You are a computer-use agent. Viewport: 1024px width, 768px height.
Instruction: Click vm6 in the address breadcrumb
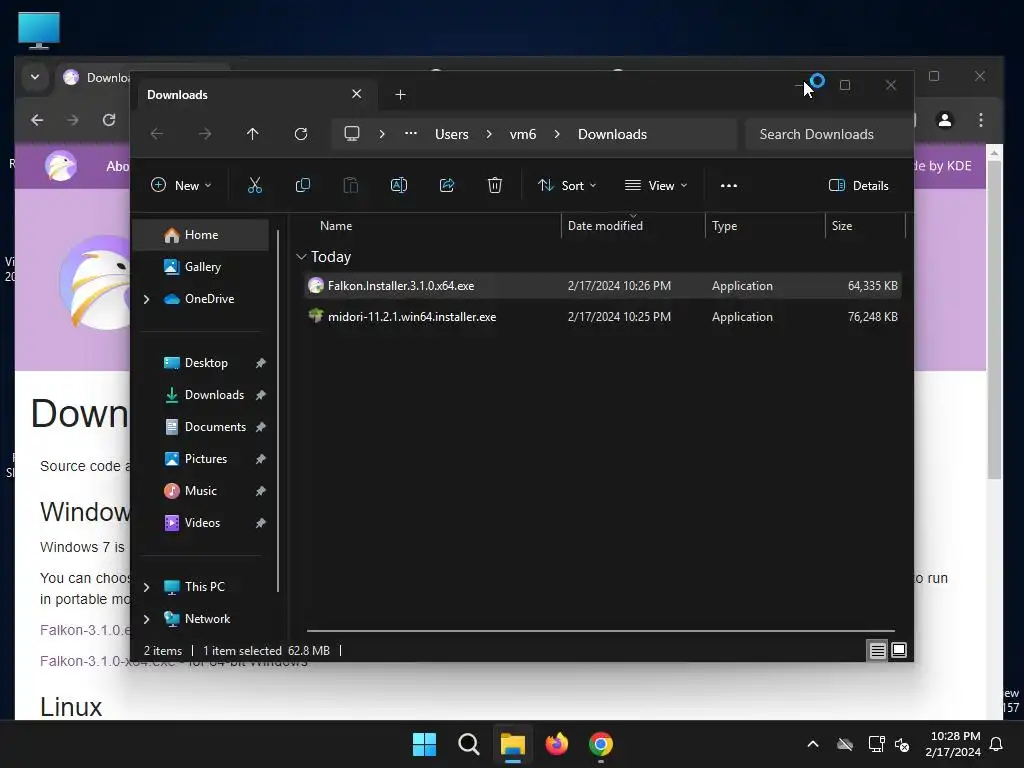pyautogui.click(x=523, y=134)
